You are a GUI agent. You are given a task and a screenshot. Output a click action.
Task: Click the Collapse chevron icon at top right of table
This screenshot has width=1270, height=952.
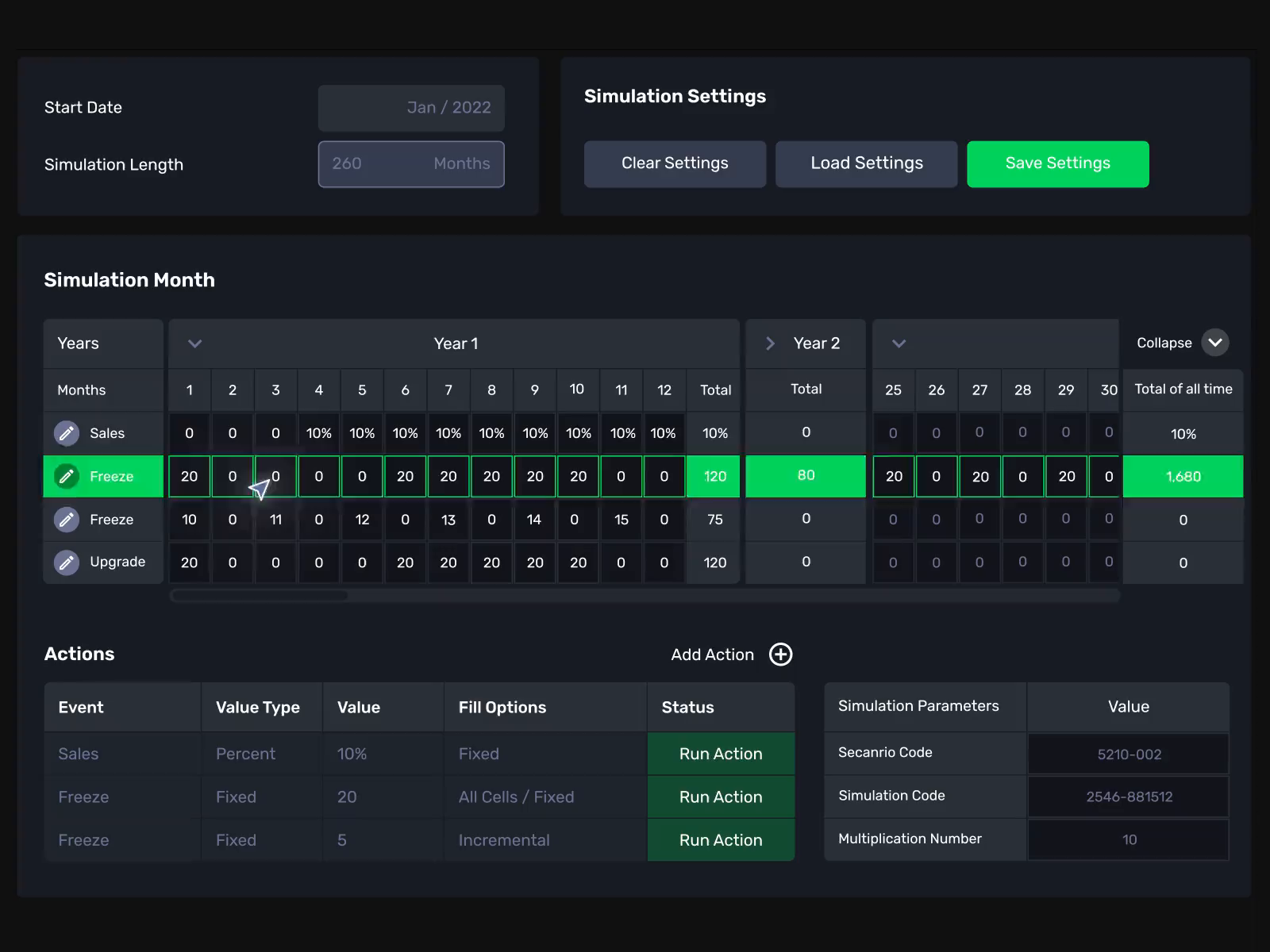(x=1214, y=343)
